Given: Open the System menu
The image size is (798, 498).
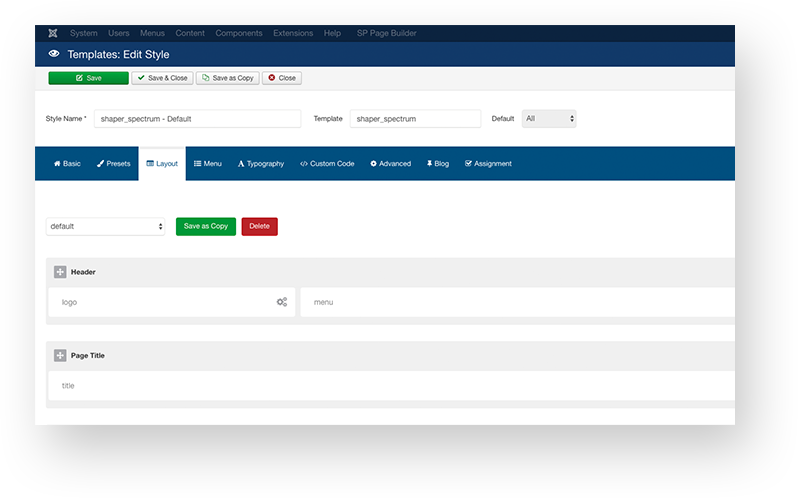Looking at the screenshot, I should (83, 33).
